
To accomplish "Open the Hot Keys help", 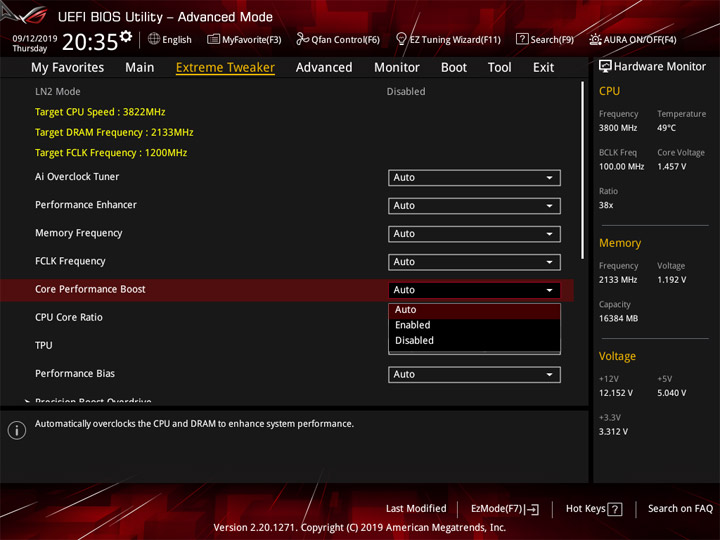I will [594, 509].
